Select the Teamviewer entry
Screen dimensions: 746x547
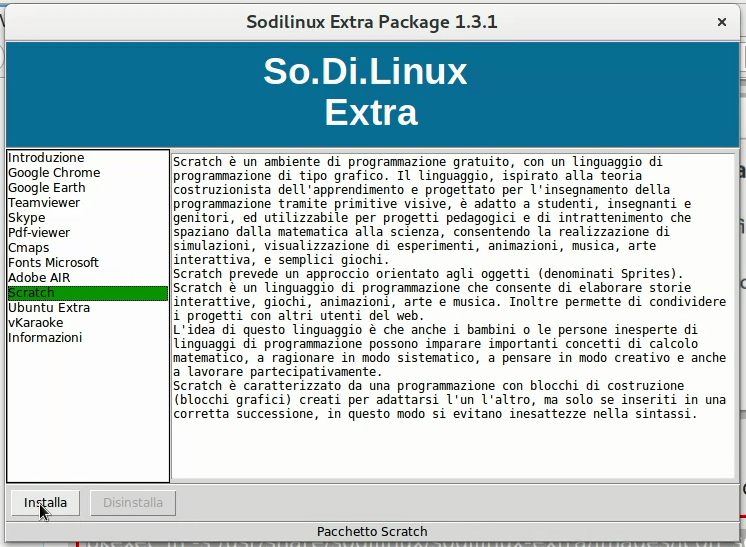point(44,203)
